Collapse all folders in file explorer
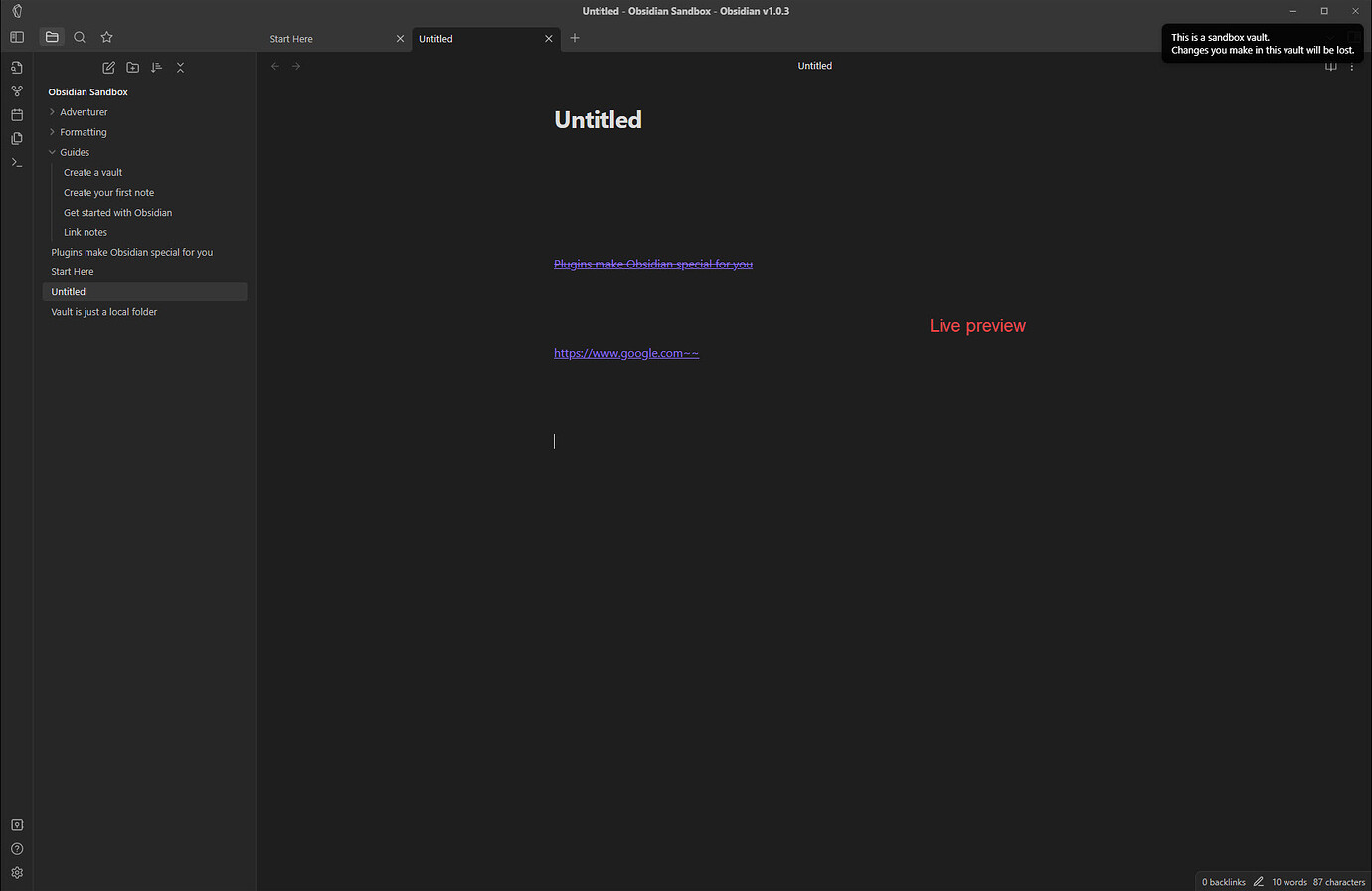Screen dimensions: 1372x891 [180, 67]
